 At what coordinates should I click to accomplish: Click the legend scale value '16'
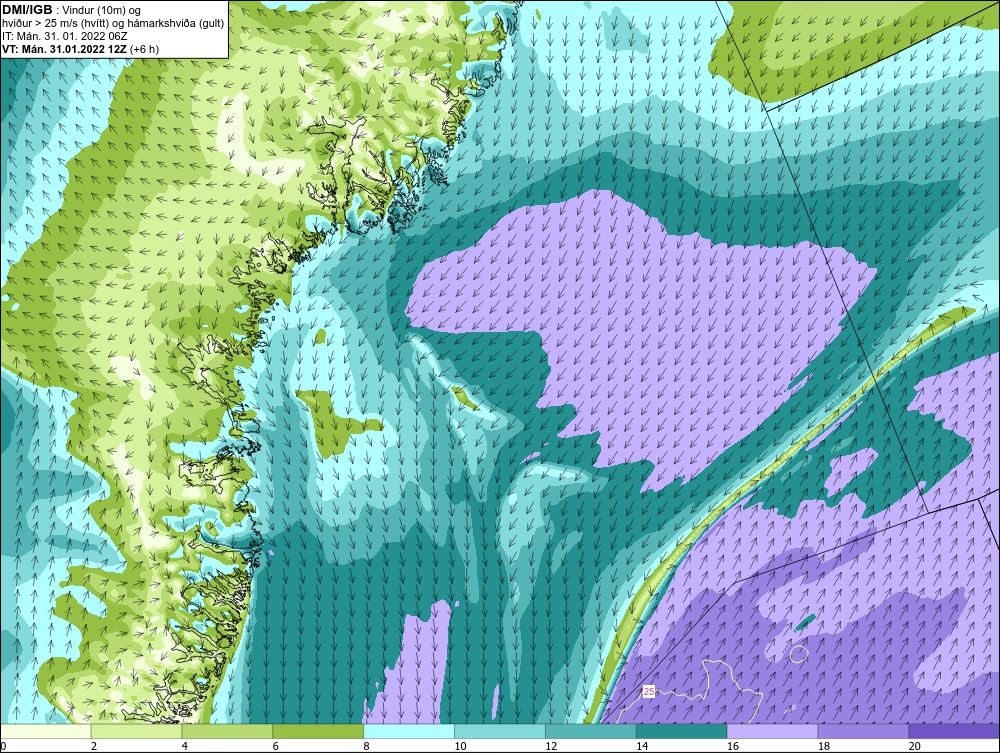tap(733, 746)
